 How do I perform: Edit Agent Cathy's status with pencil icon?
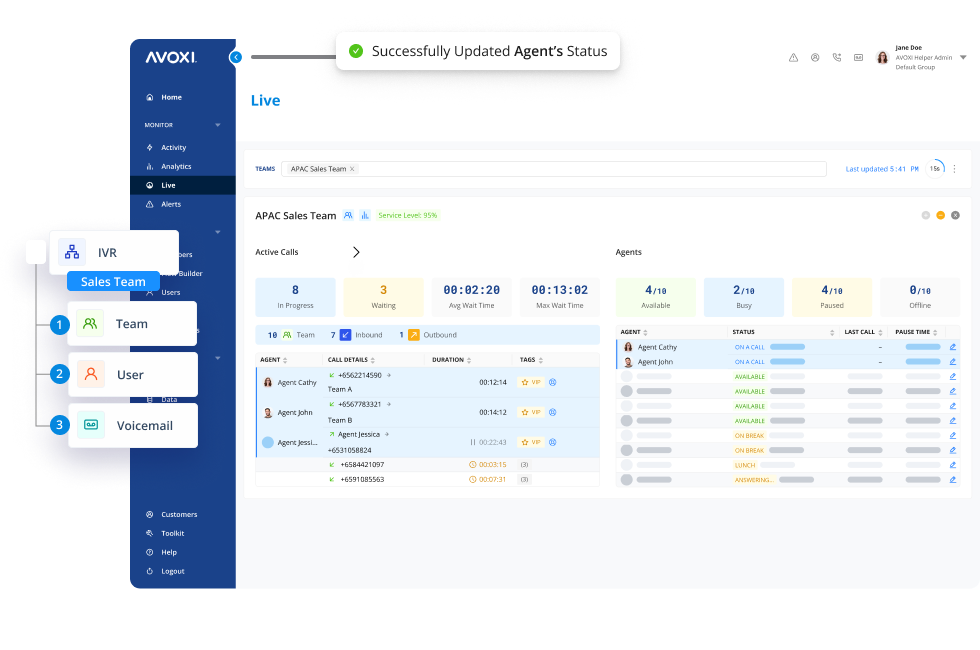coord(952,347)
